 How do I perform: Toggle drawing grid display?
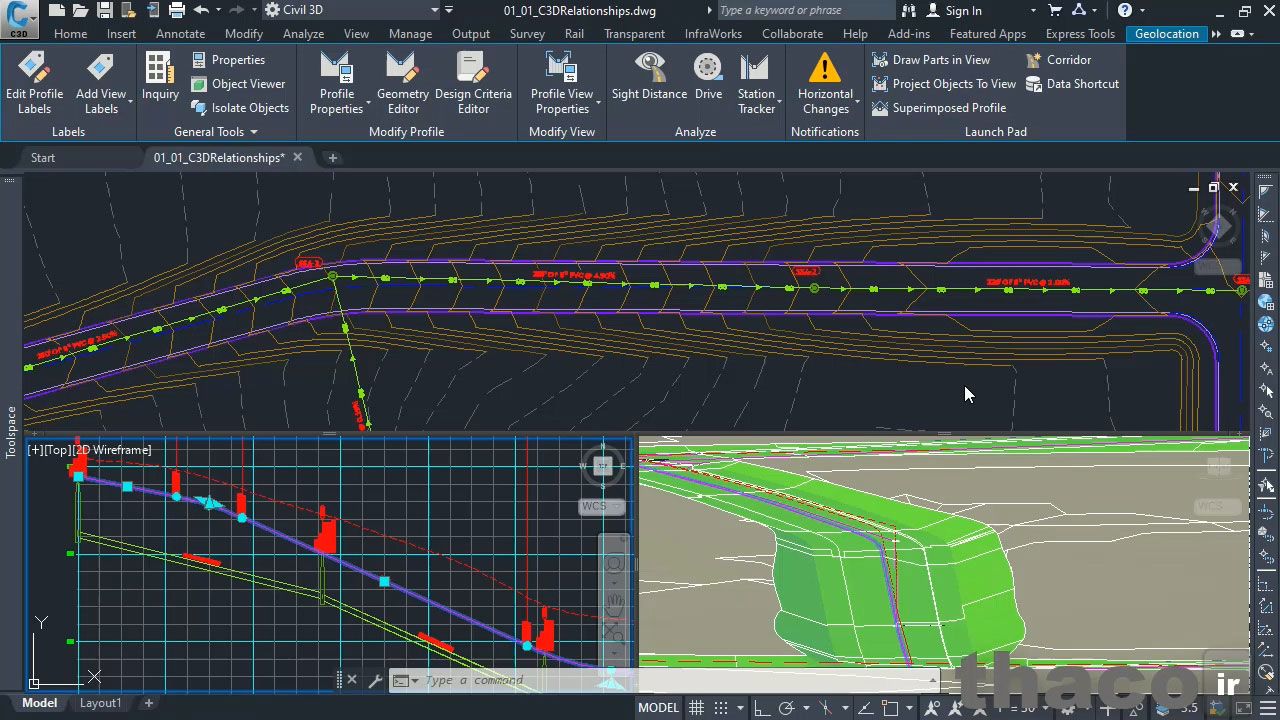(697, 708)
